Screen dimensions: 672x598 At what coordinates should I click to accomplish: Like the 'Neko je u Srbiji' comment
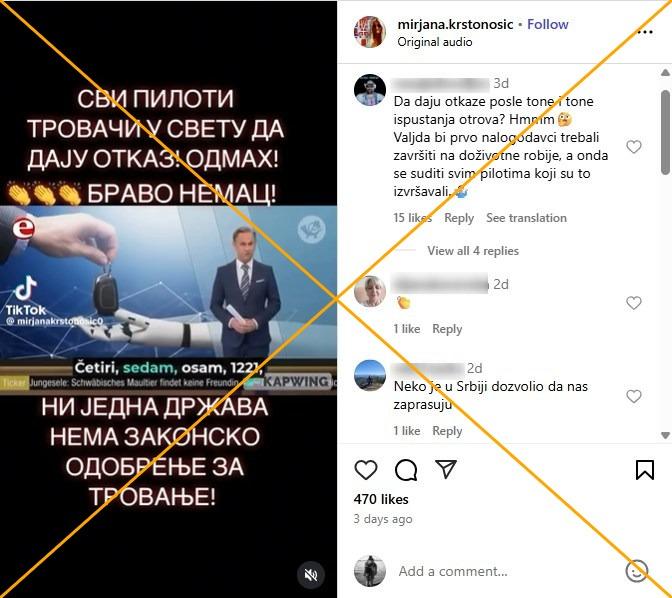pyautogui.click(x=633, y=396)
